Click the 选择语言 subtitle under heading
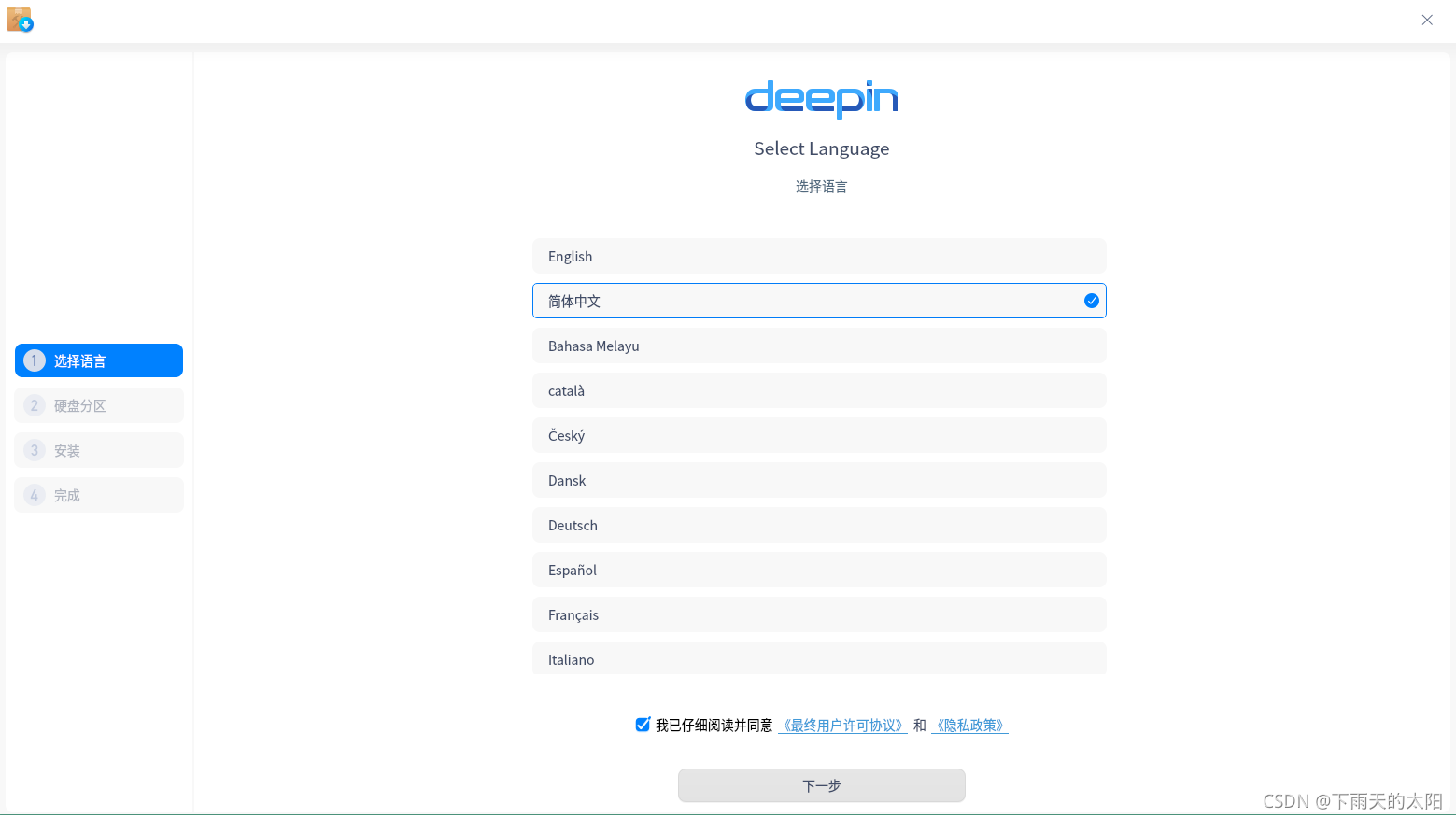 point(822,187)
